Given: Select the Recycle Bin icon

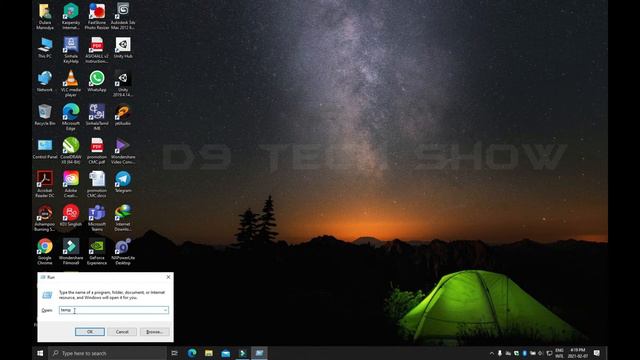Looking at the screenshot, I should (x=45, y=115).
